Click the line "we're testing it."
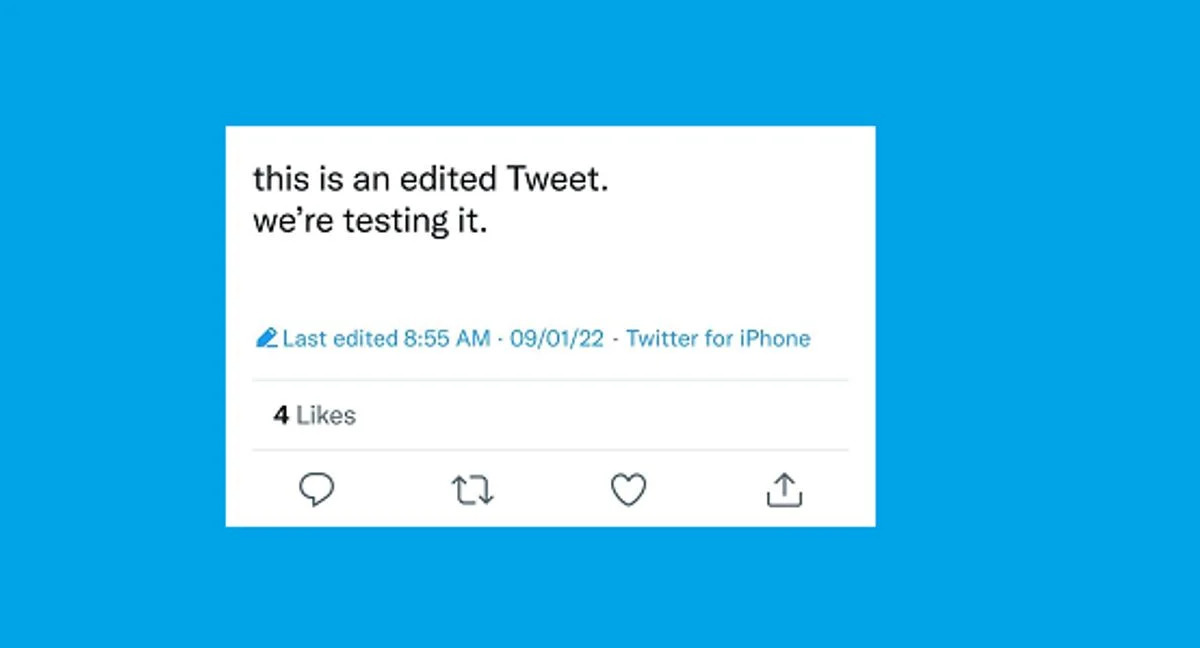 370,221
